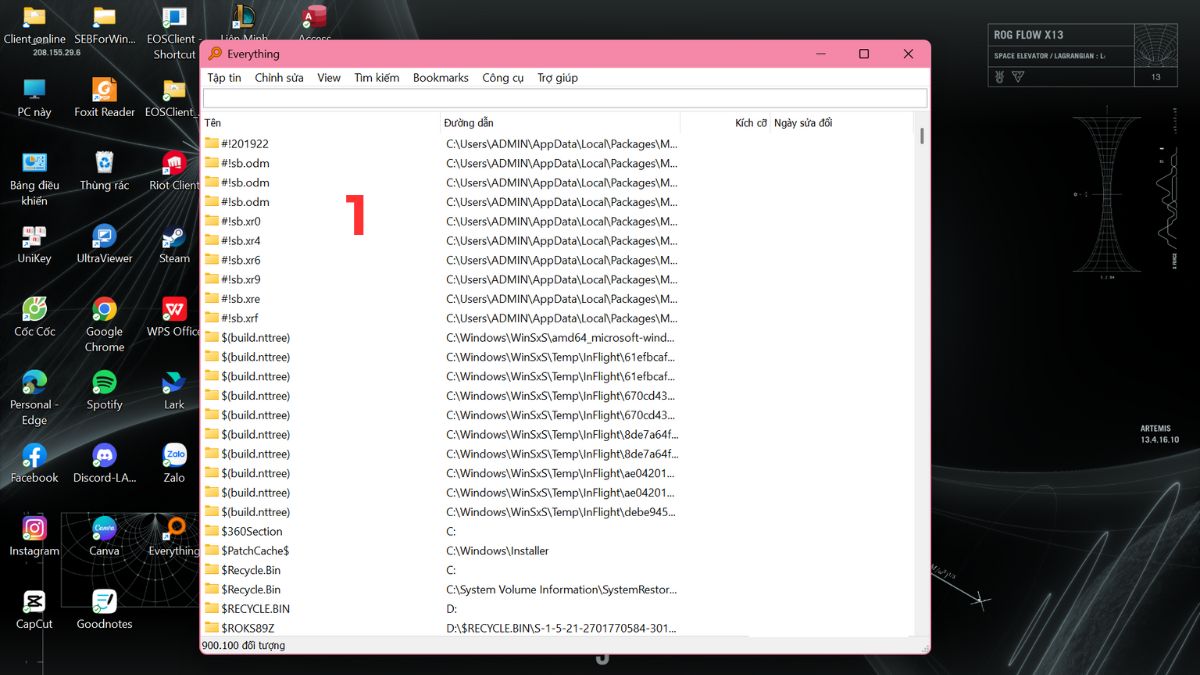Sort by the Kích cỡ column header
The height and width of the screenshot is (675, 1200).
click(x=725, y=123)
